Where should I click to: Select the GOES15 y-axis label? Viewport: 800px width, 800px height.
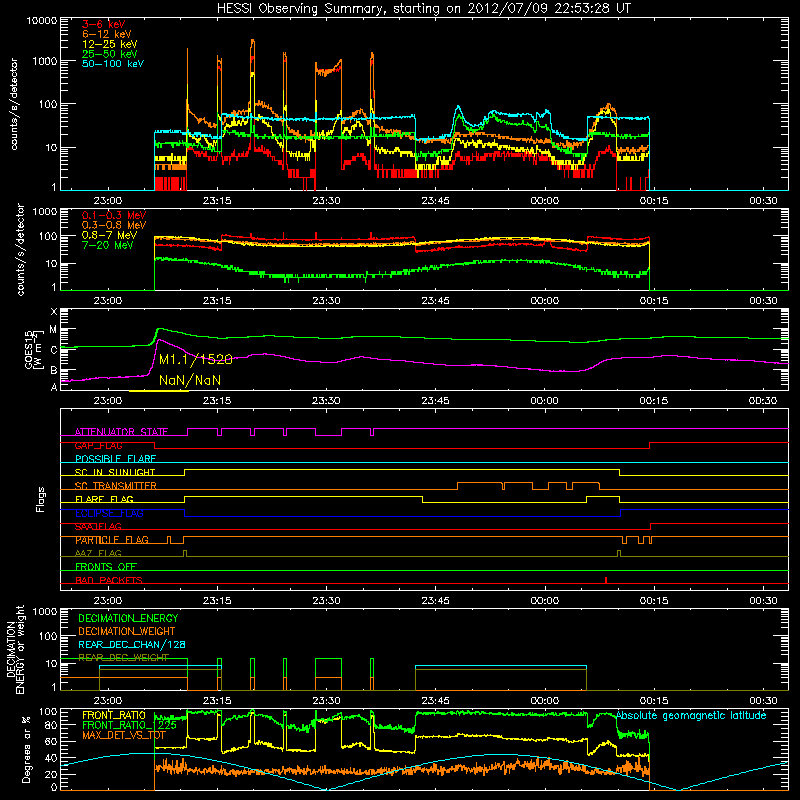pyautogui.click(x=34, y=349)
